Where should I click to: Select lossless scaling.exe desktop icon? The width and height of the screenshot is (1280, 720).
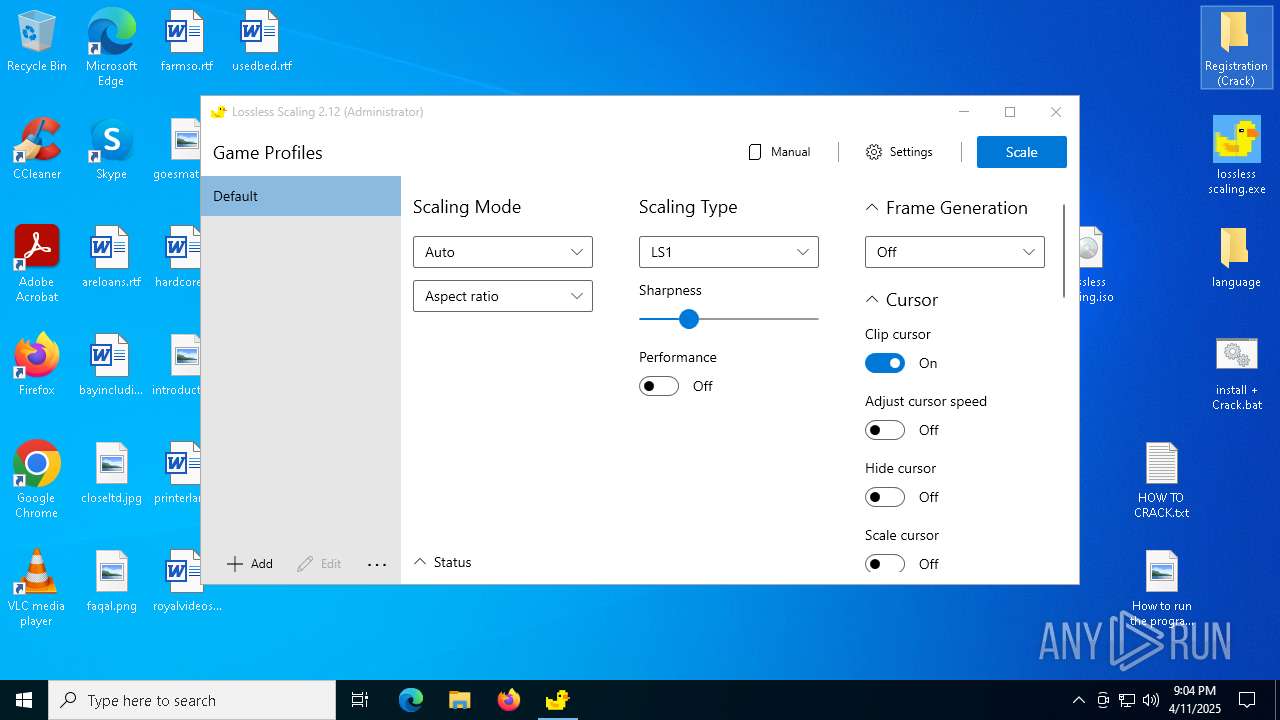coord(1236,155)
